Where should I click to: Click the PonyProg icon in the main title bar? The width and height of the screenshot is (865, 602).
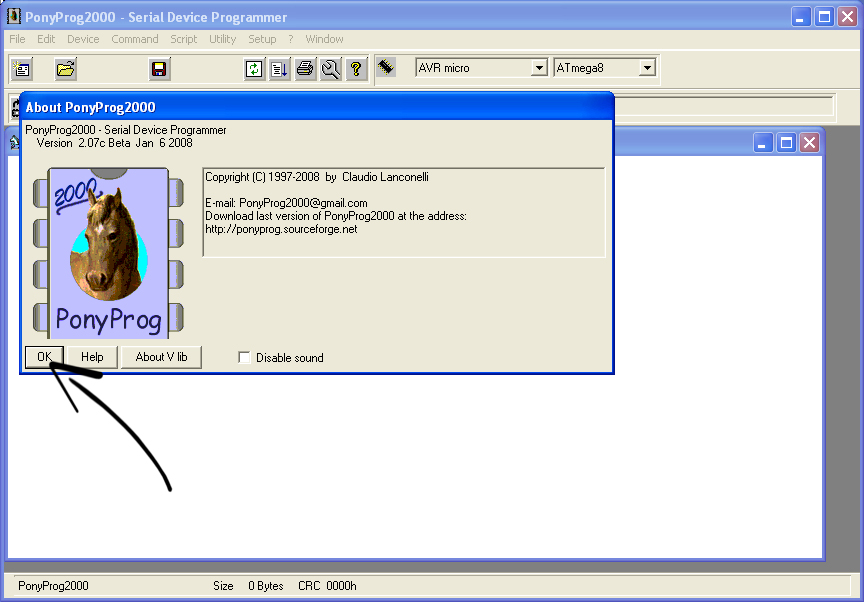(14, 17)
